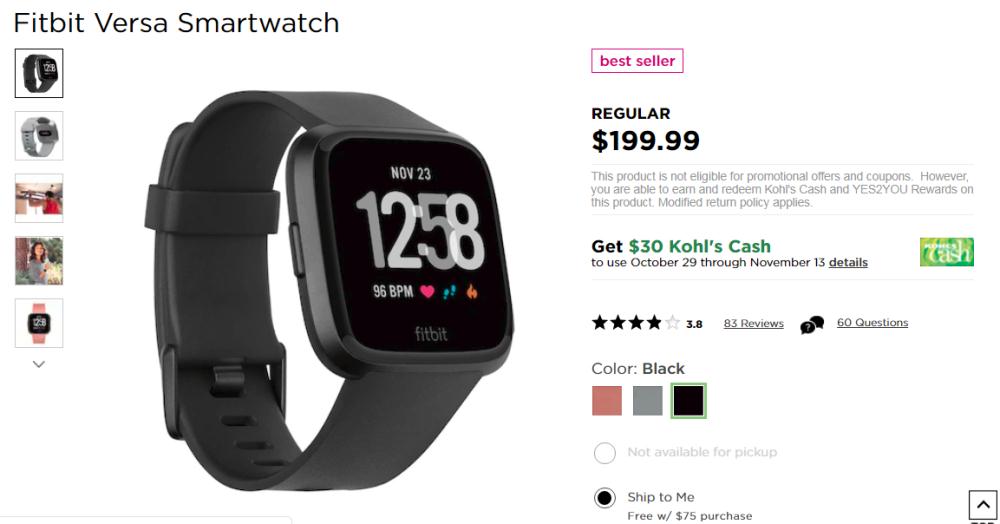Select the black watch thumbnail
Image resolution: width=1000 pixels, height=524 pixels.
click(x=39, y=73)
